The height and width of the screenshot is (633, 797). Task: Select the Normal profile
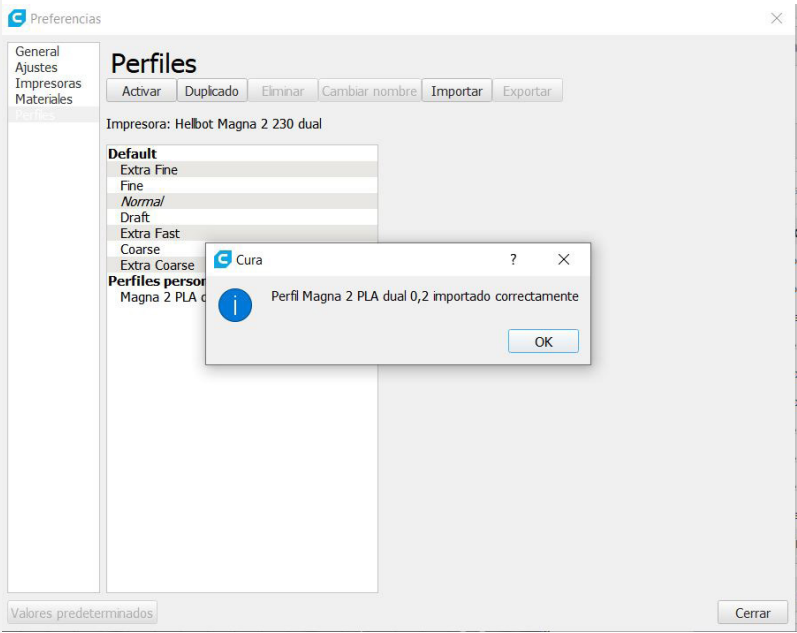pyautogui.click(x=242, y=201)
